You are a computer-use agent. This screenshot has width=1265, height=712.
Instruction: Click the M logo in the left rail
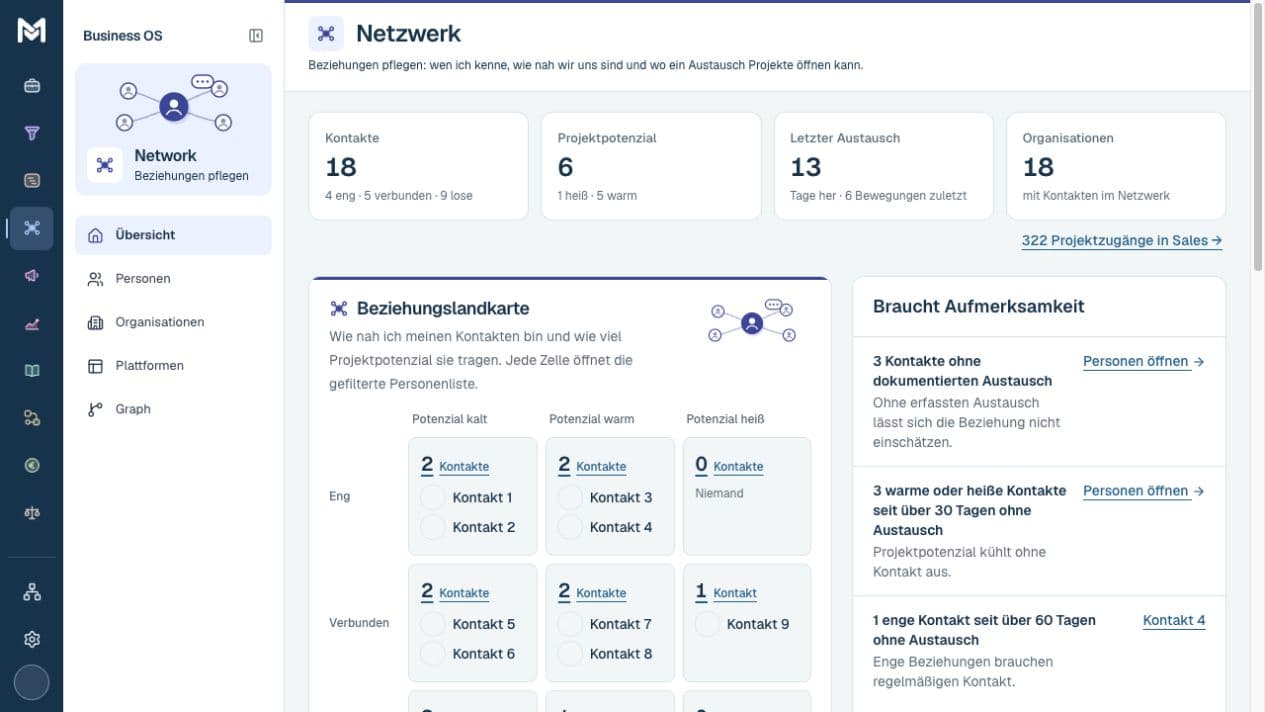(x=31, y=31)
